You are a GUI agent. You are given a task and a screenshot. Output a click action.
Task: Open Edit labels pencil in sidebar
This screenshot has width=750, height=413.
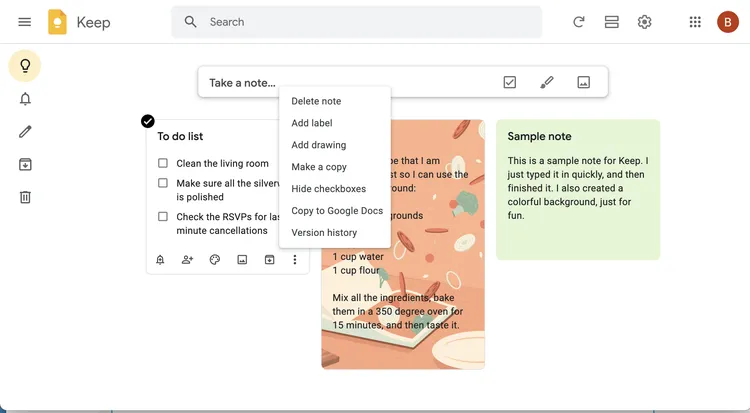[25, 131]
